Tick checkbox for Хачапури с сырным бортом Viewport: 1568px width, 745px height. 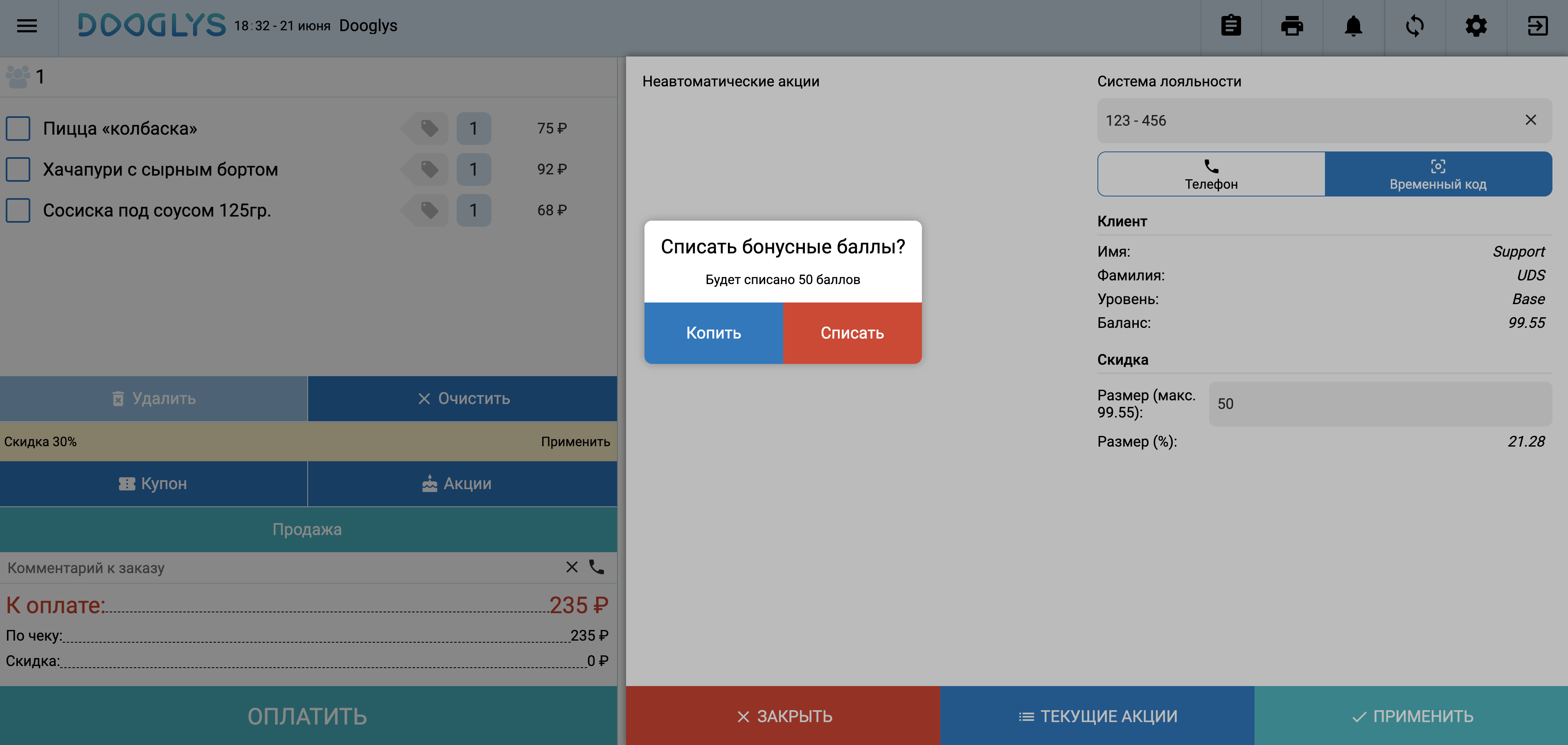[x=18, y=169]
